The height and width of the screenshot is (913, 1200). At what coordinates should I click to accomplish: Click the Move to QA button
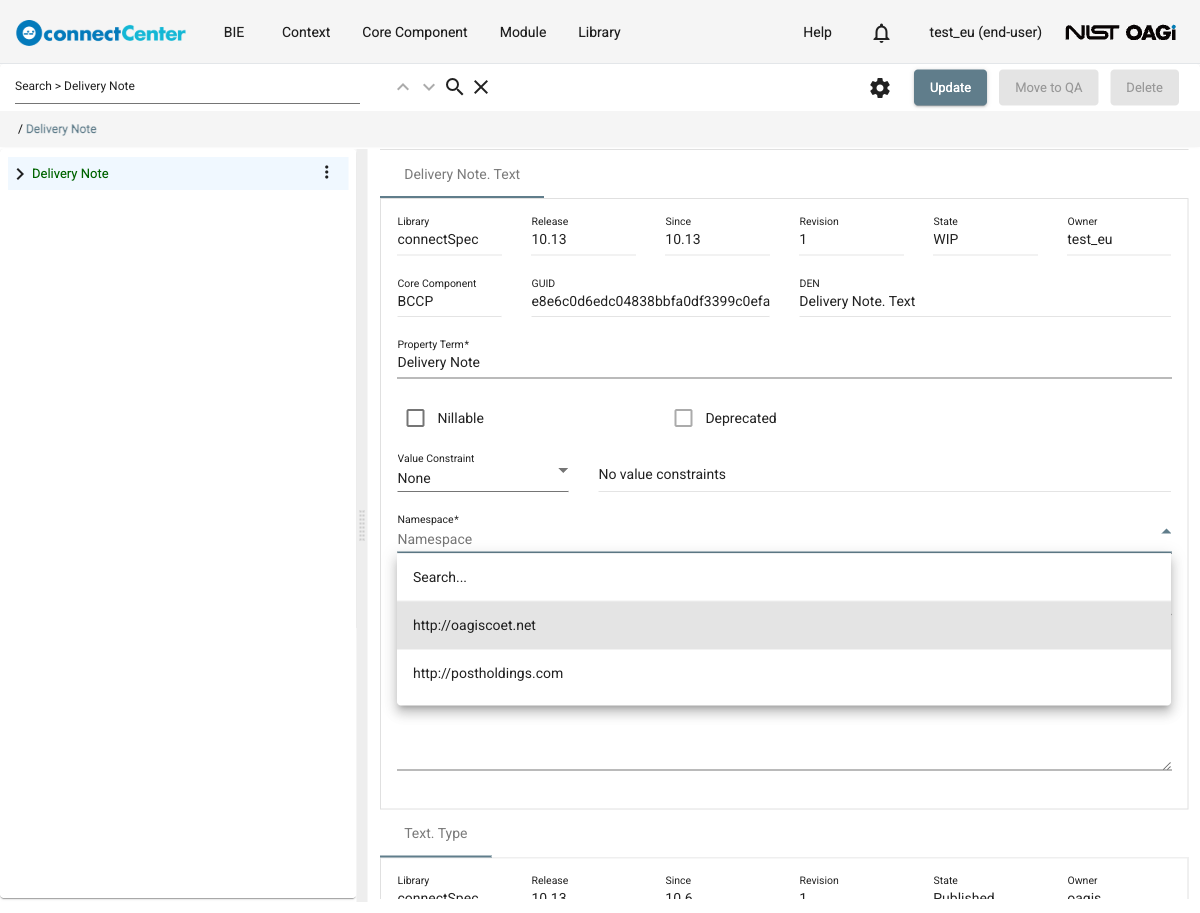pyautogui.click(x=1048, y=88)
